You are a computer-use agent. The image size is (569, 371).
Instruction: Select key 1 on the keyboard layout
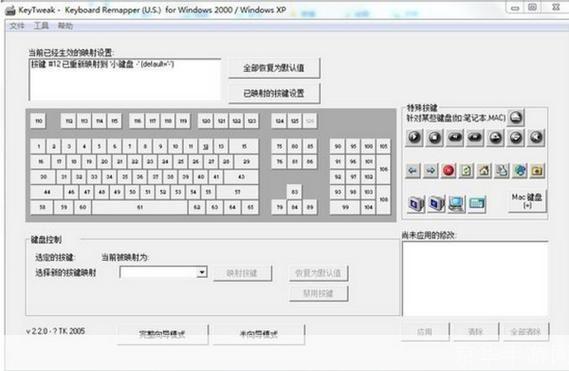(x=38, y=146)
